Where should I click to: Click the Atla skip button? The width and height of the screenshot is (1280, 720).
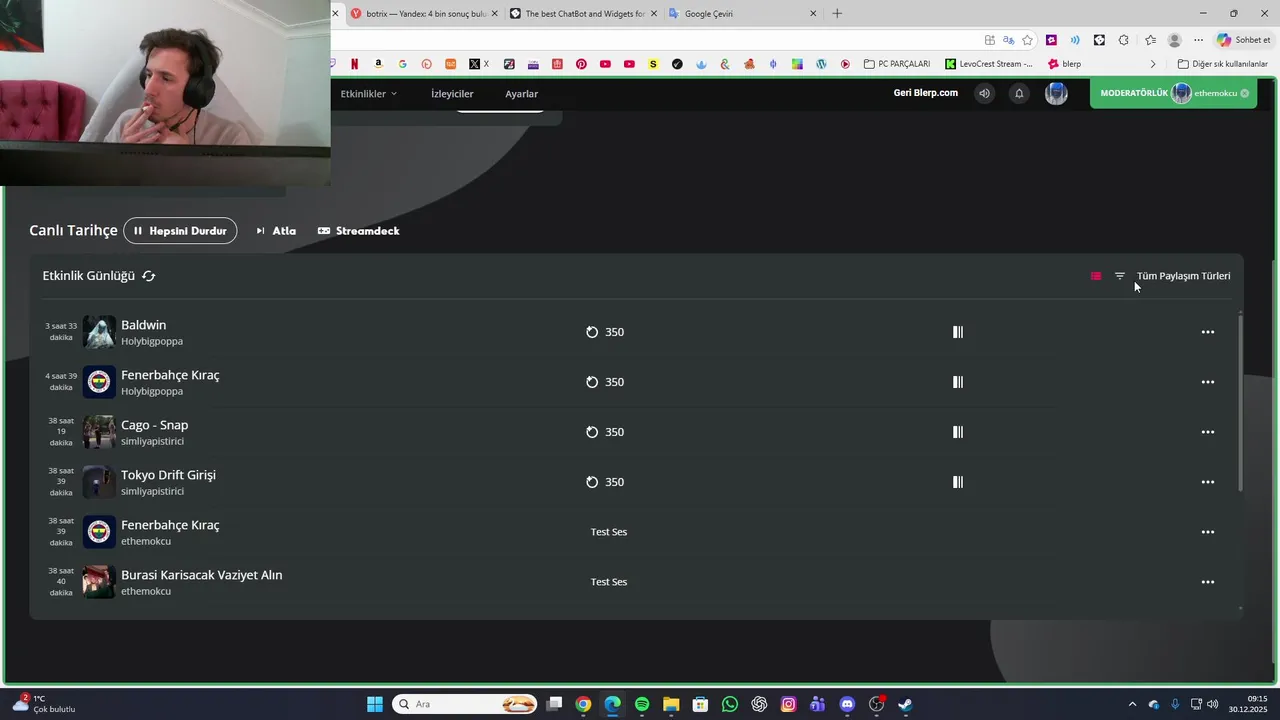click(276, 231)
